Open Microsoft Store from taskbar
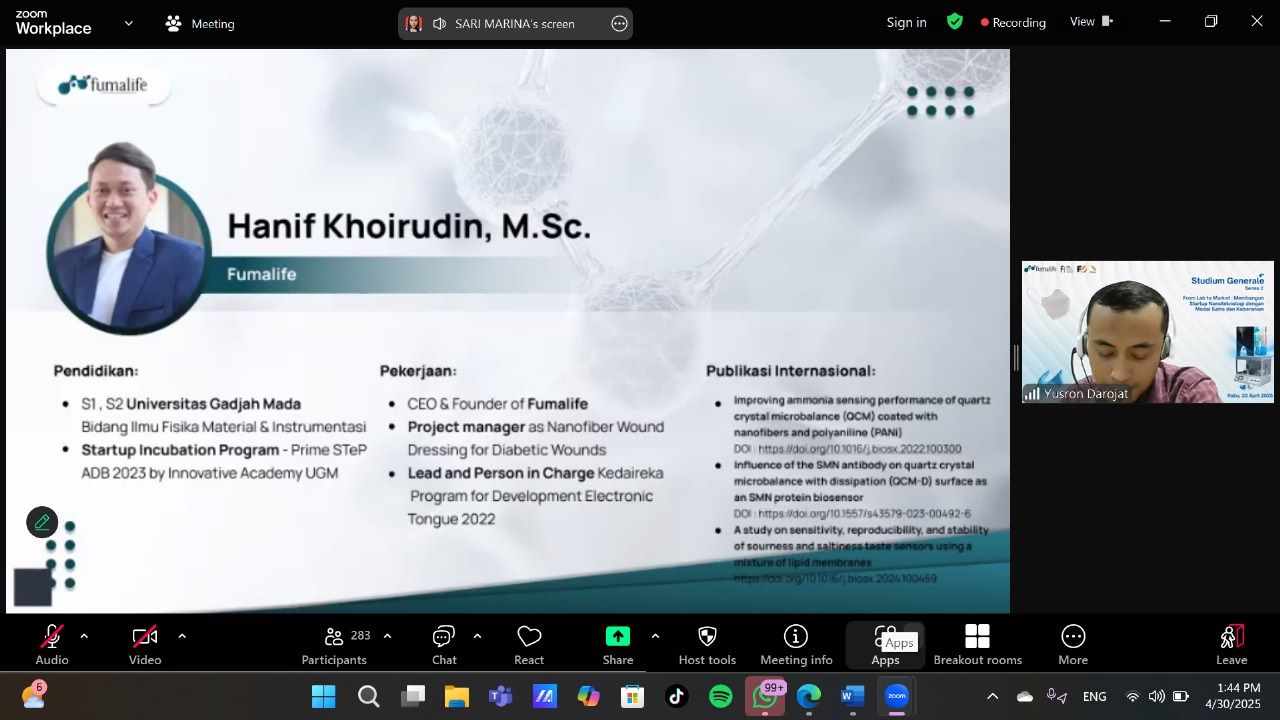 [632, 697]
